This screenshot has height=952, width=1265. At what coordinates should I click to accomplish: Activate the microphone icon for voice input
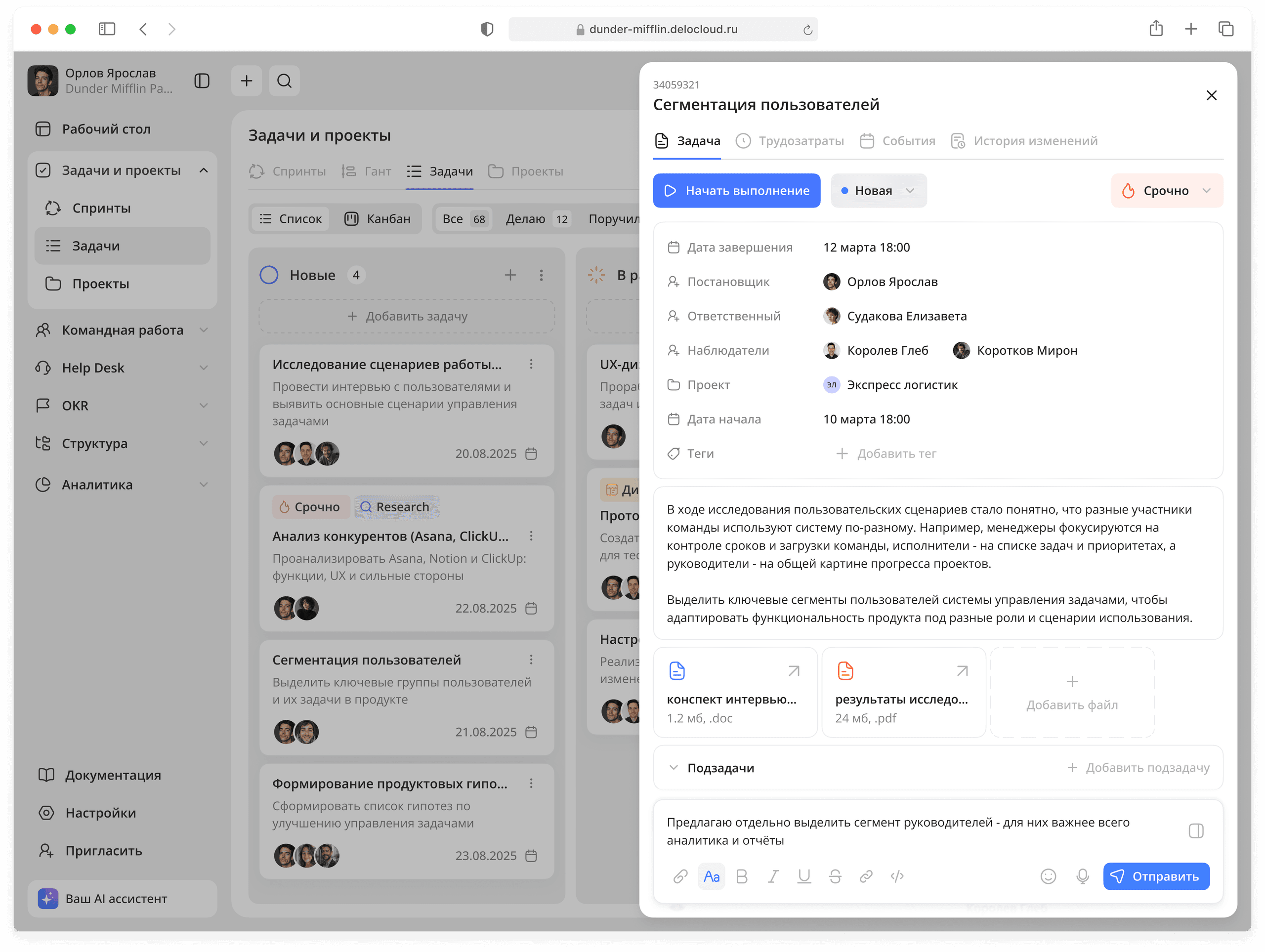click(1081, 876)
